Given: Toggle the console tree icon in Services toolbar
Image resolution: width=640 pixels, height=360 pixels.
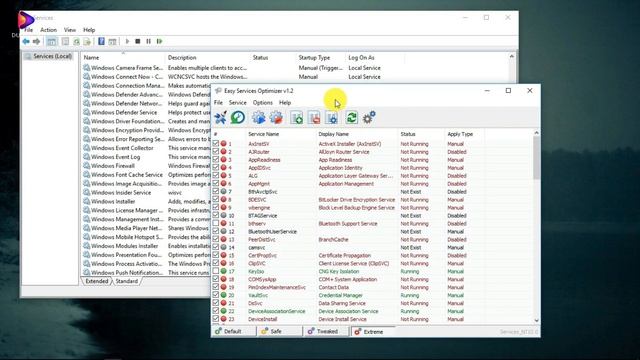Looking at the screenshot, I should pyautogui.click(x=52, y=41).
